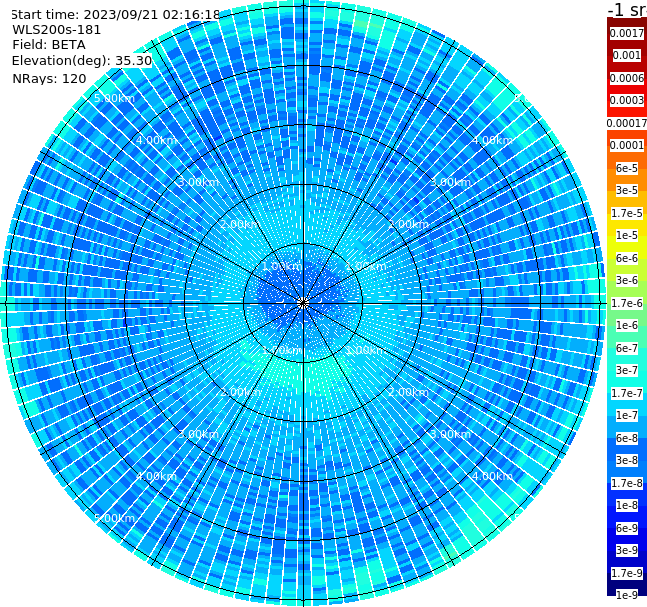
Task: Click the 1e-8 colorbar value
Action: pyautogui.click(x=627, y=505)
